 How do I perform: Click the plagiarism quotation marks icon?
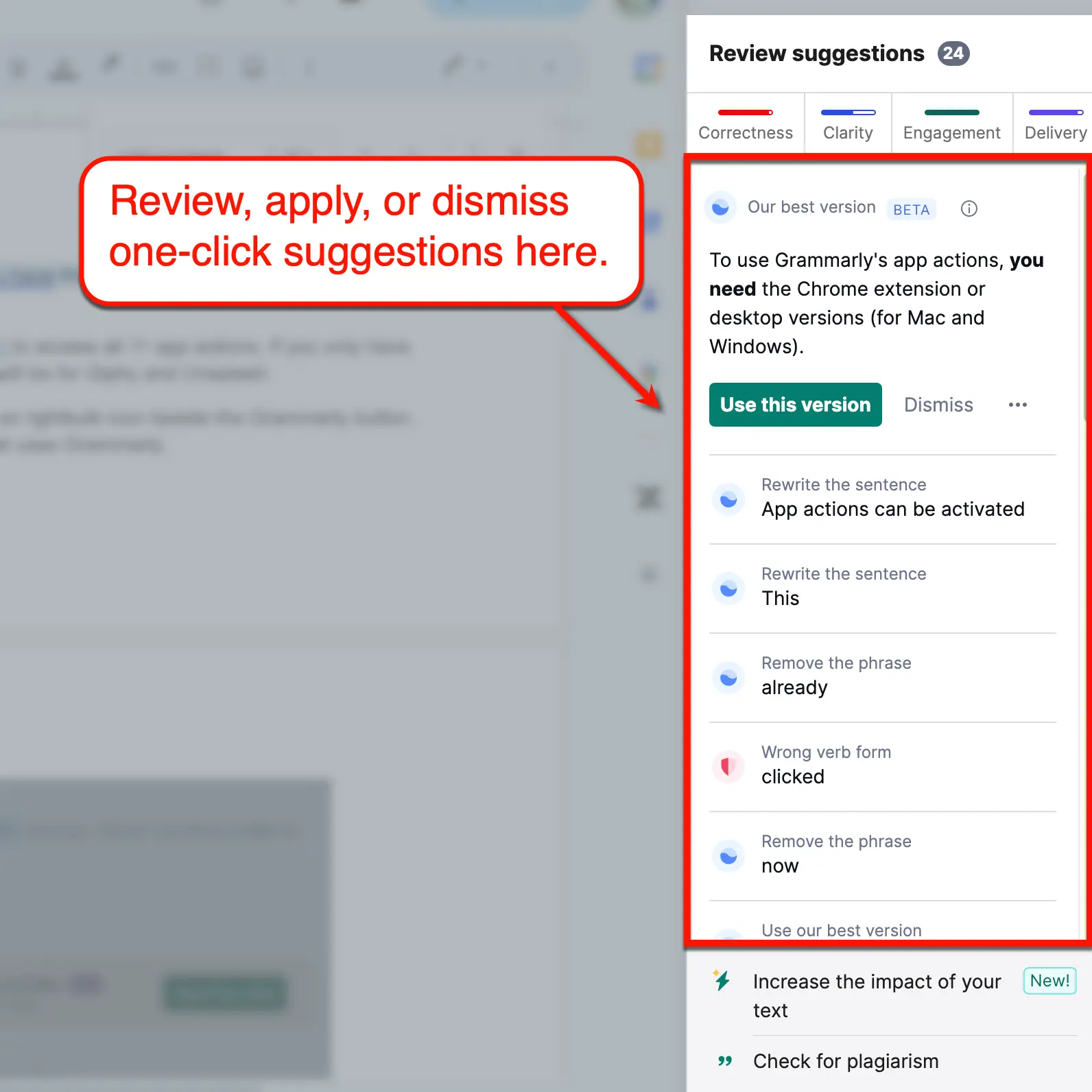point(725,1062)
